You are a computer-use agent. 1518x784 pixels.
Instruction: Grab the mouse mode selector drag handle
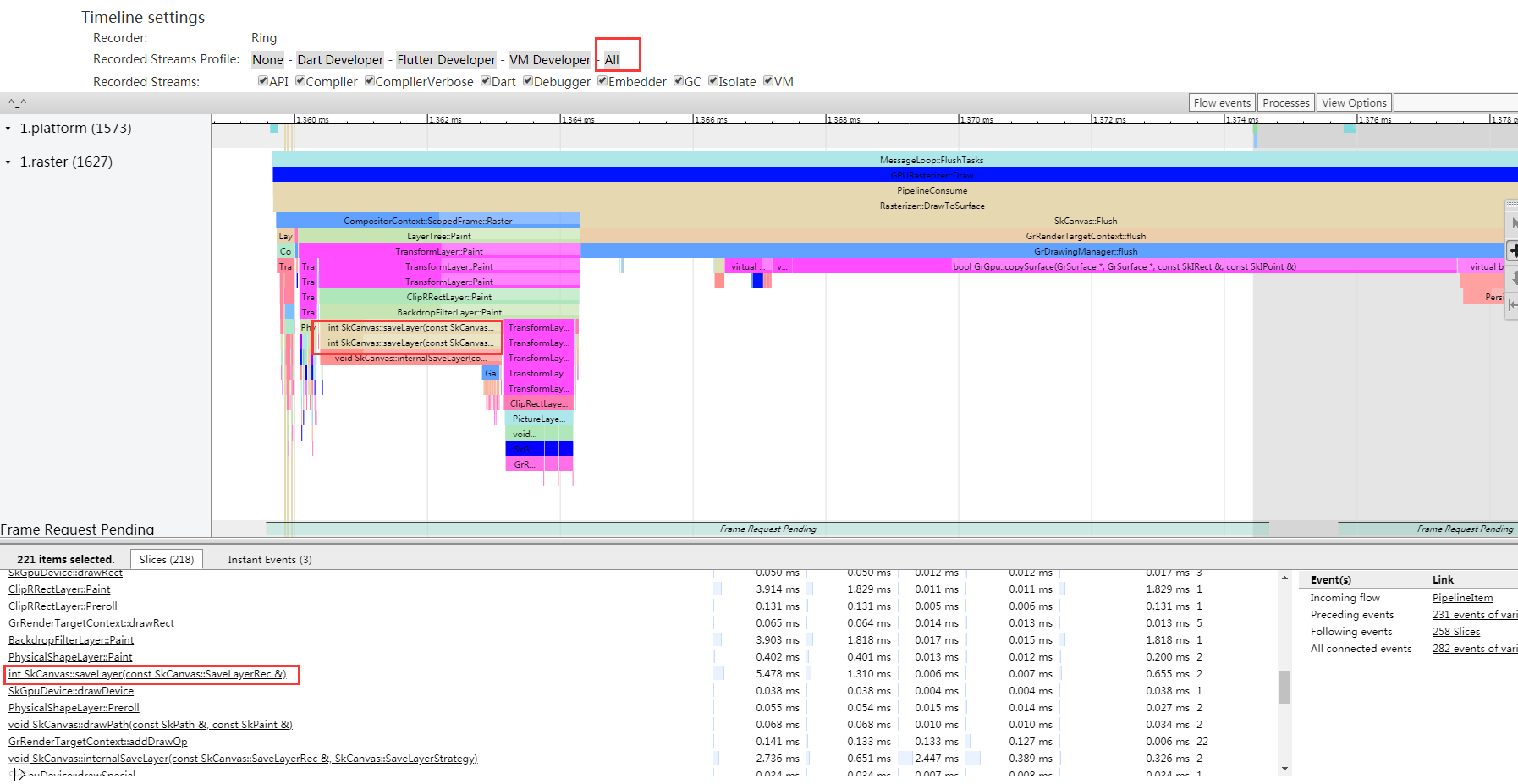[x=1511, y=205]
